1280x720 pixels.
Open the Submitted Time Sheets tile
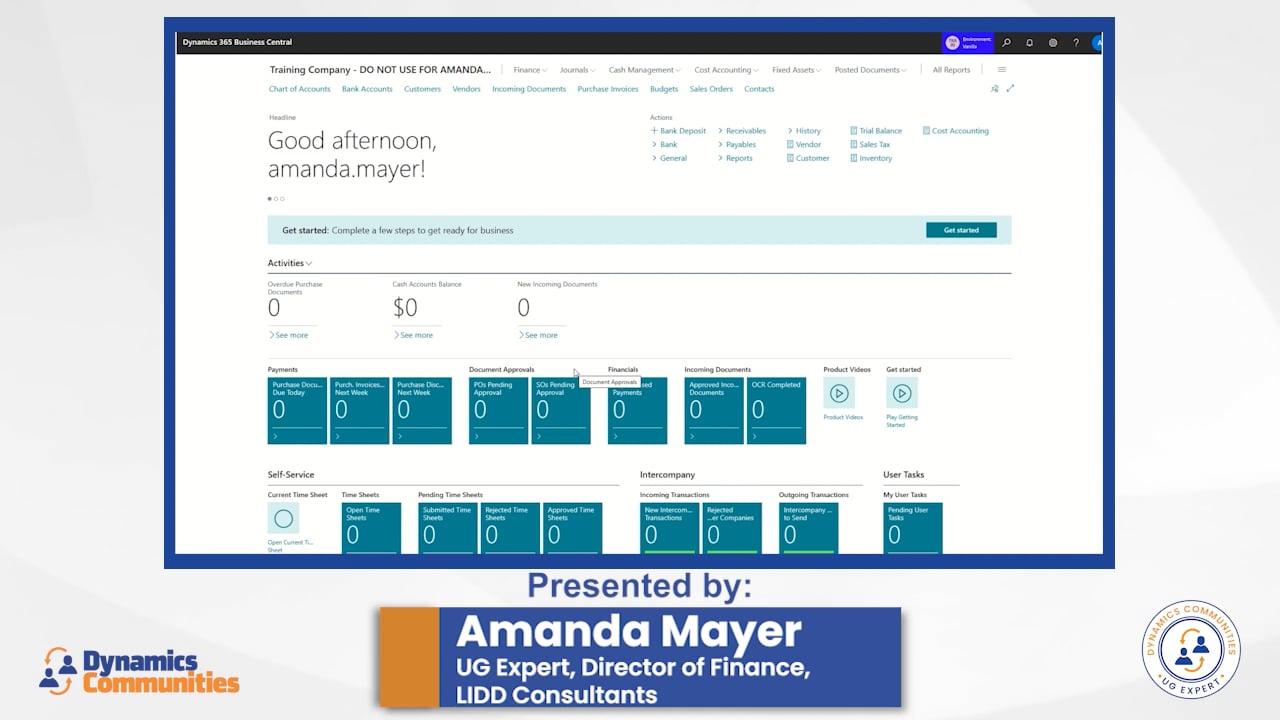point(448,528)
